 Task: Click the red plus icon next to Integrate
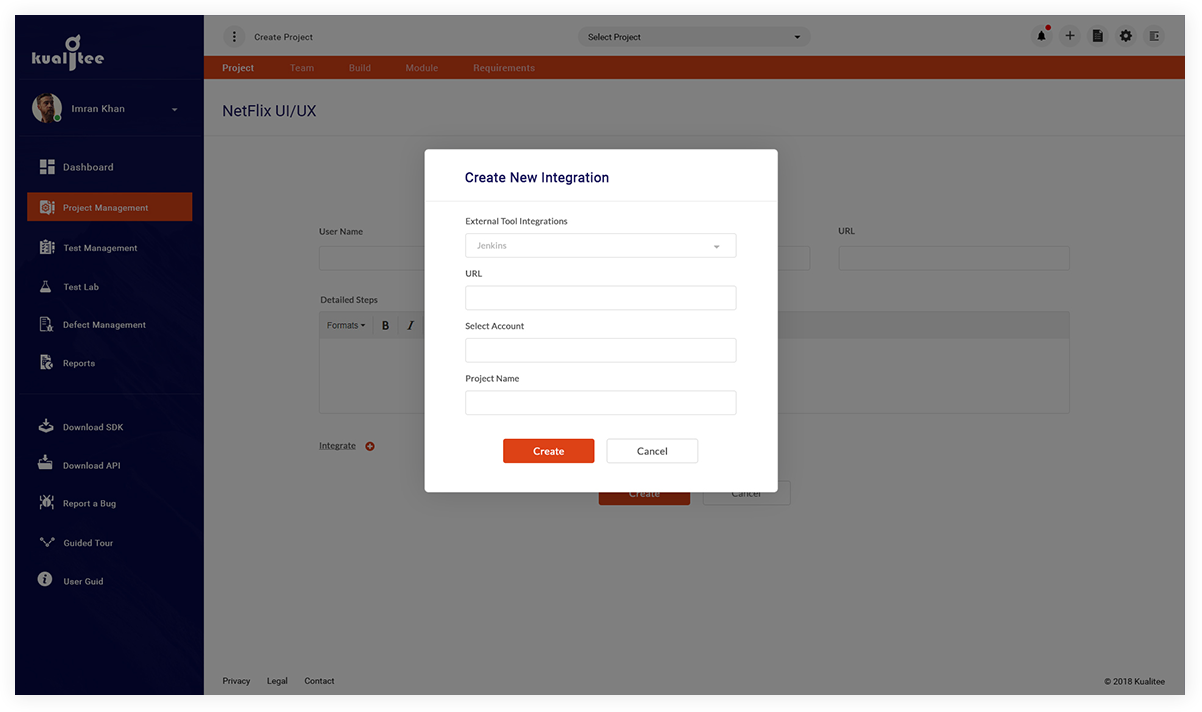pos(370,446)
